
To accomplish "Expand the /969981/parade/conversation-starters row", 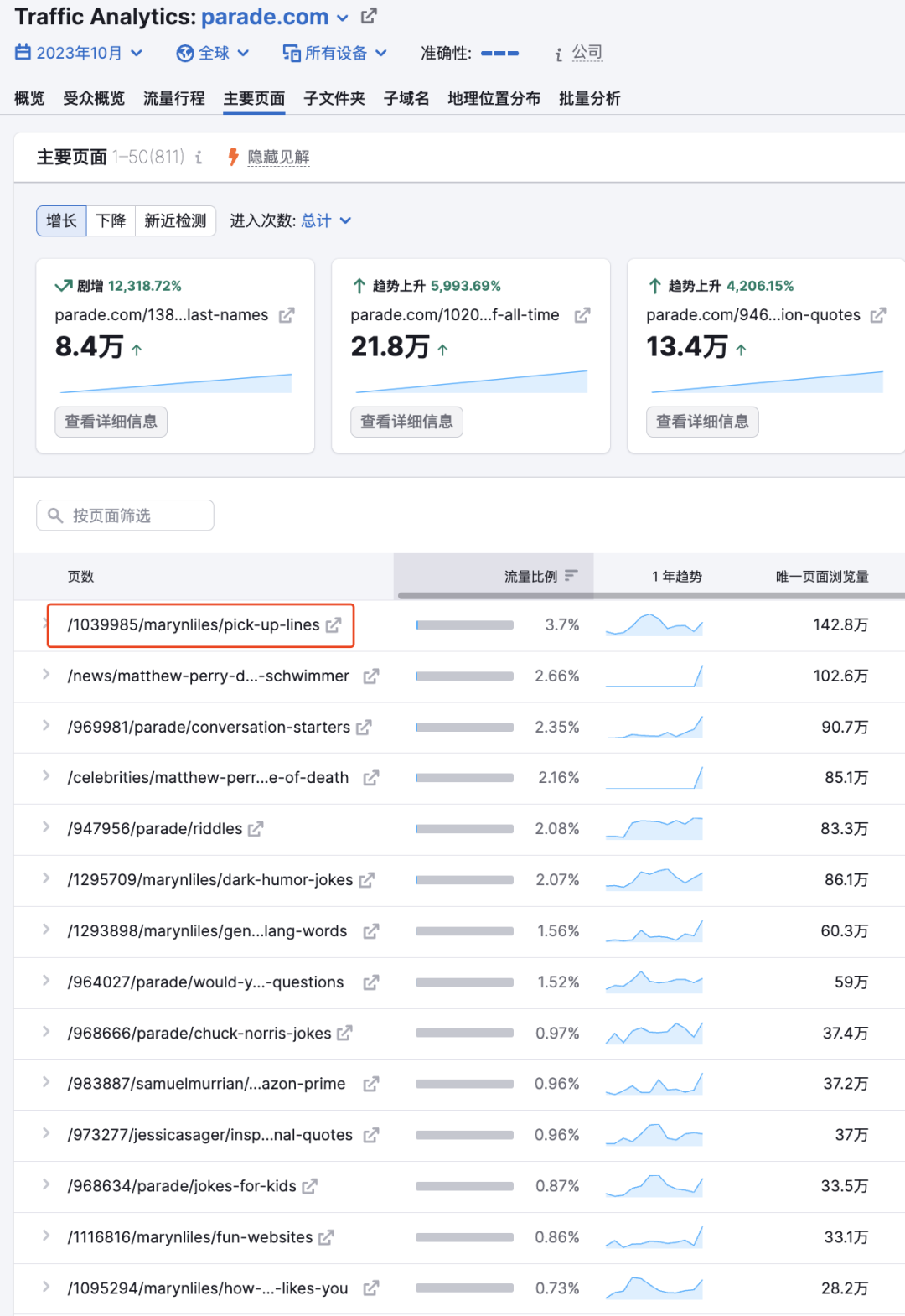I will click(46, 725).
